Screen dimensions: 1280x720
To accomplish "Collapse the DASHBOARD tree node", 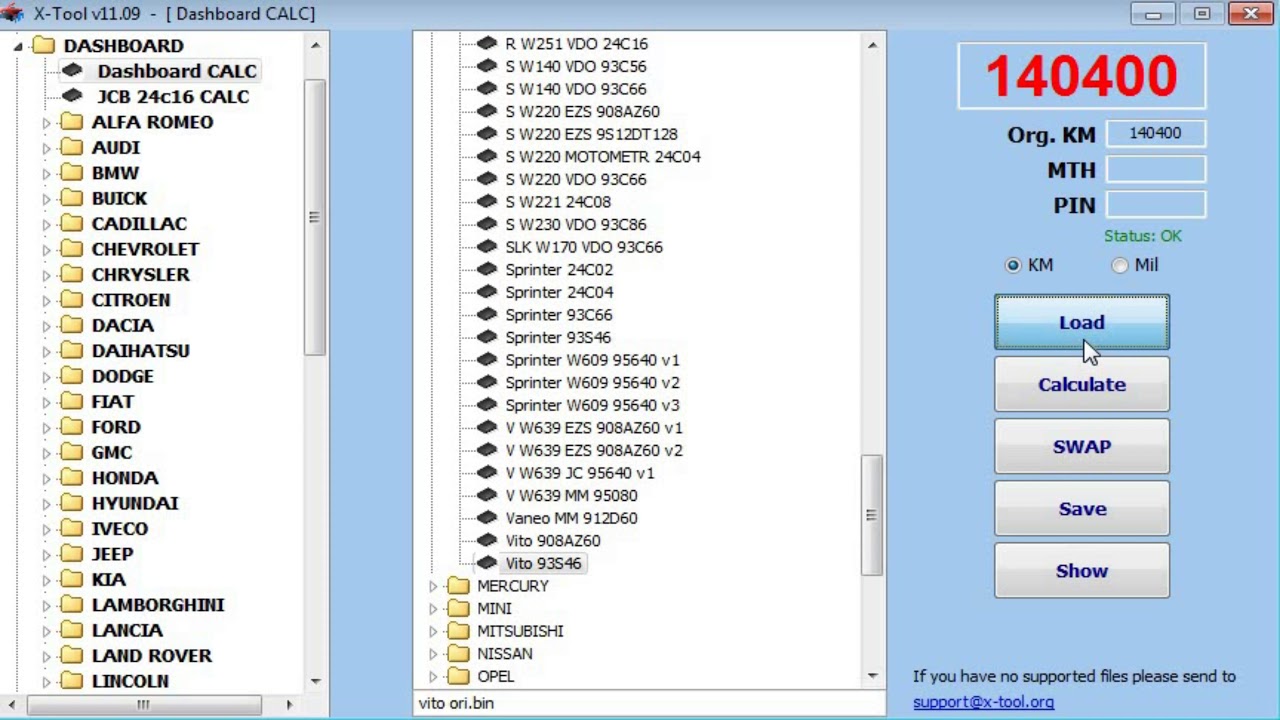I will point(18,46).
